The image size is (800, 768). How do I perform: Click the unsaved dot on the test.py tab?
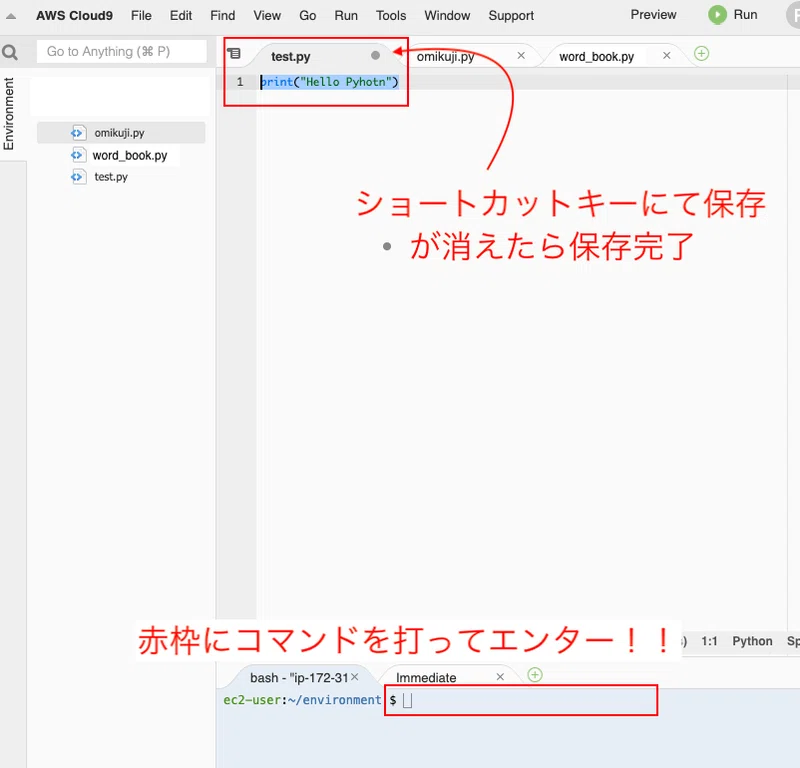tap(376, 56)
